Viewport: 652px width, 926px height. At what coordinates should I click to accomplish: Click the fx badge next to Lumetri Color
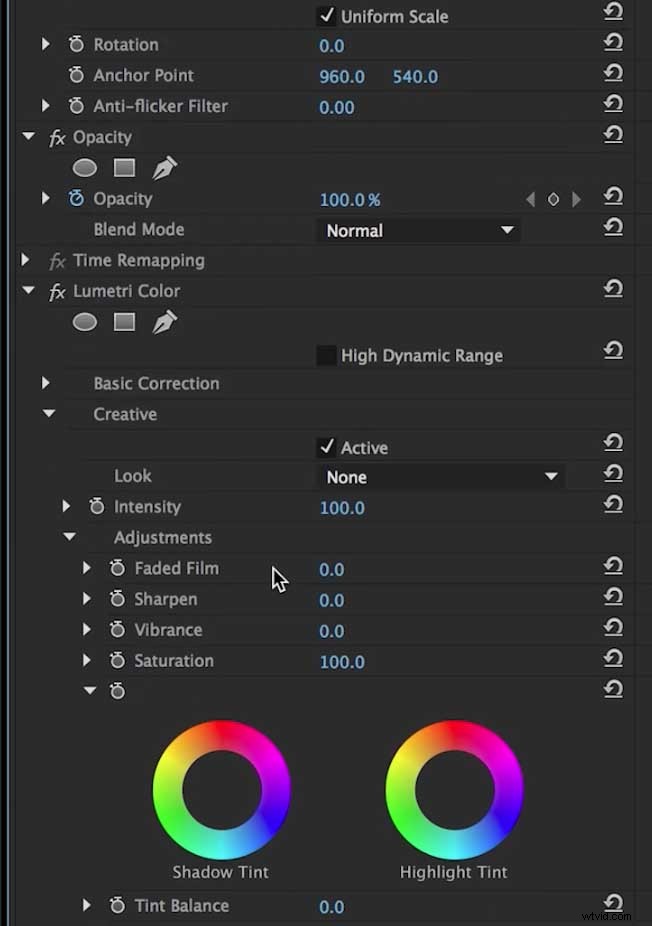pos(57,290)
